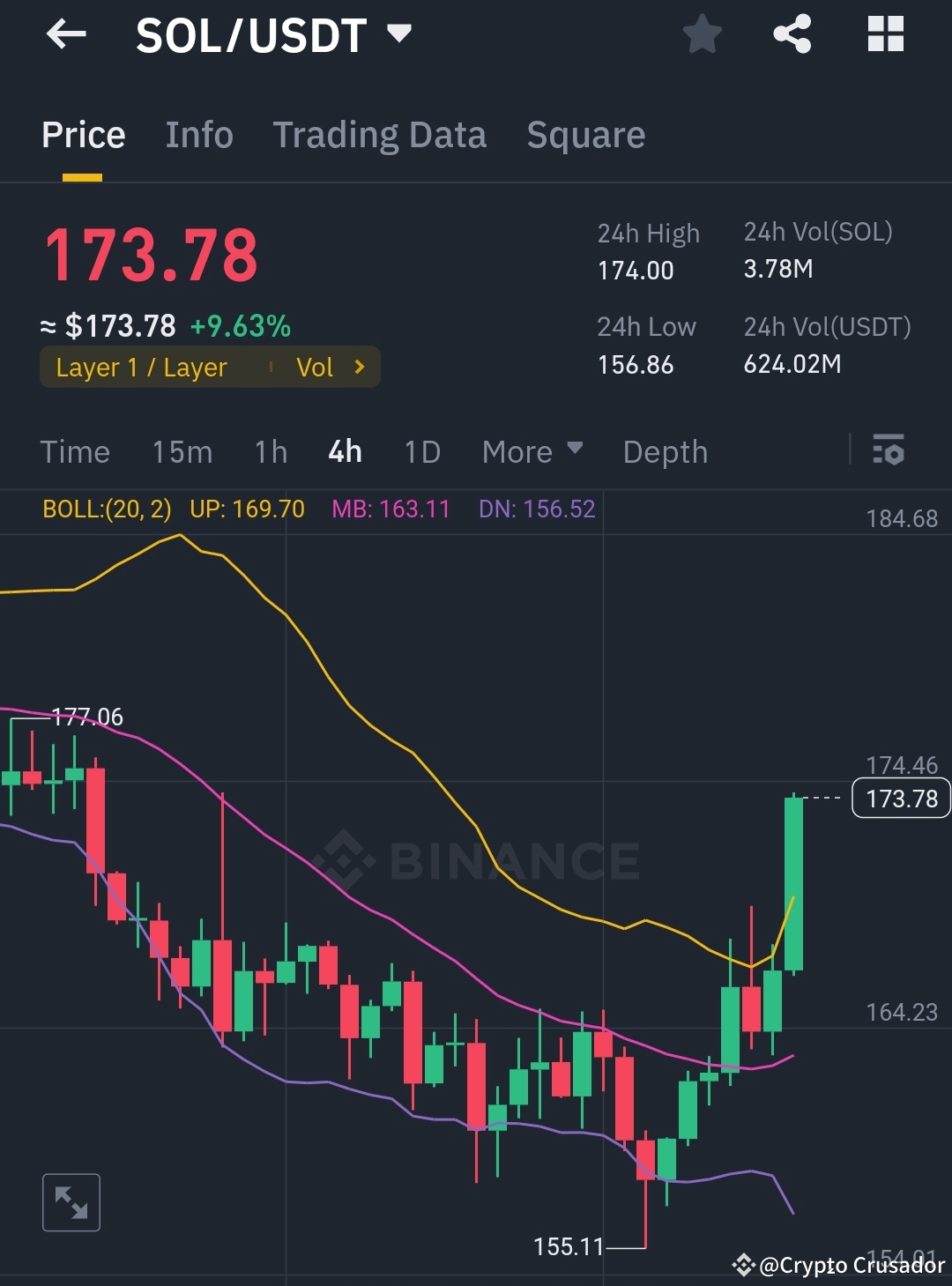Expand chart fullscreen with bottom-left expand icon
Screen dimensions: 952x1286
[x=71, y=1201]
